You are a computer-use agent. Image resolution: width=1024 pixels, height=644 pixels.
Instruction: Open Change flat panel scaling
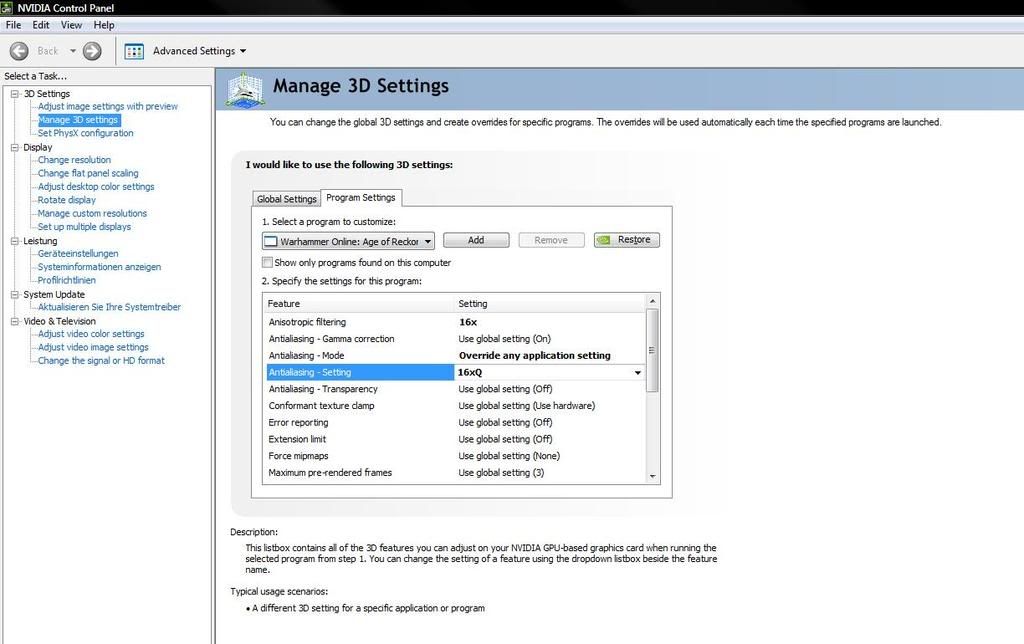coord(88,174)
